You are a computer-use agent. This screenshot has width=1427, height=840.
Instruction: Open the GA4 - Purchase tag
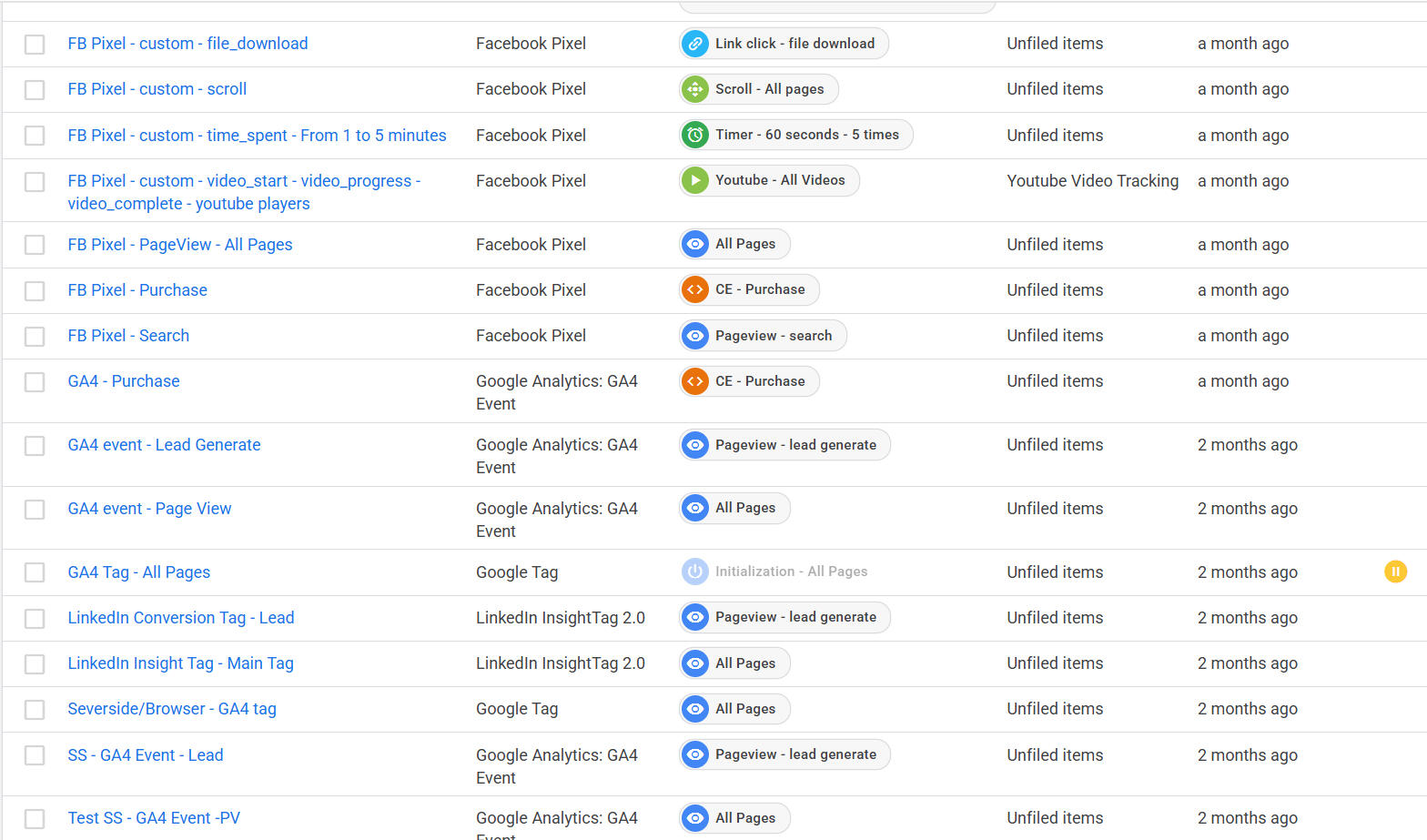tap(124, 381)
